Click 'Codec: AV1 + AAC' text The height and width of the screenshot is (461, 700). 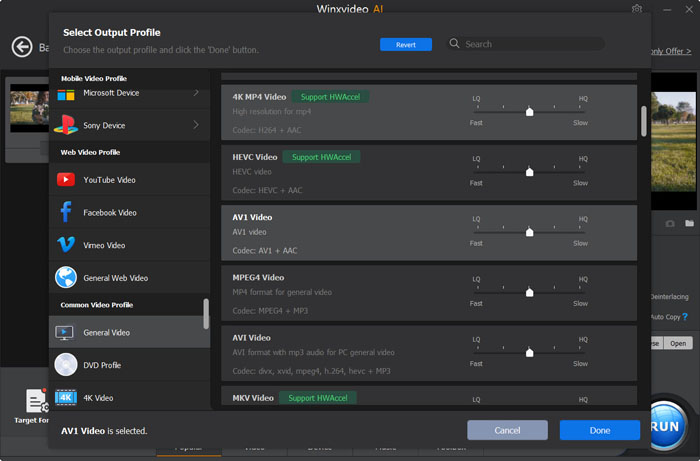click(265, 250)
